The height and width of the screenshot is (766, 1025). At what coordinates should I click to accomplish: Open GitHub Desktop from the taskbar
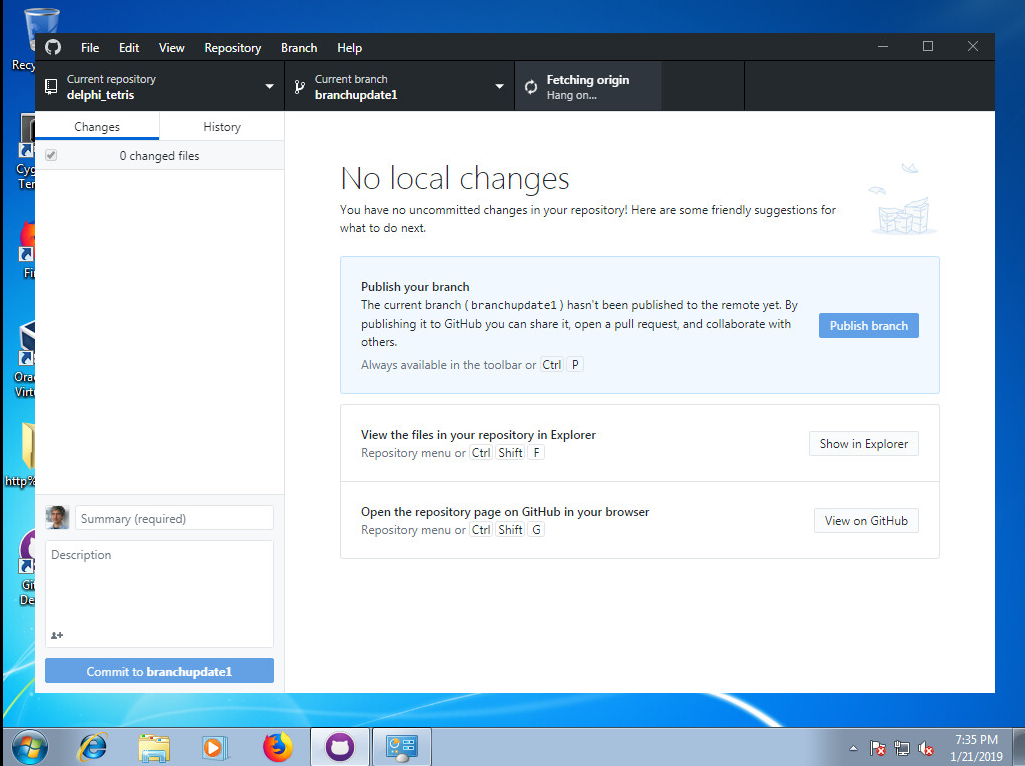tap(340, 747)
